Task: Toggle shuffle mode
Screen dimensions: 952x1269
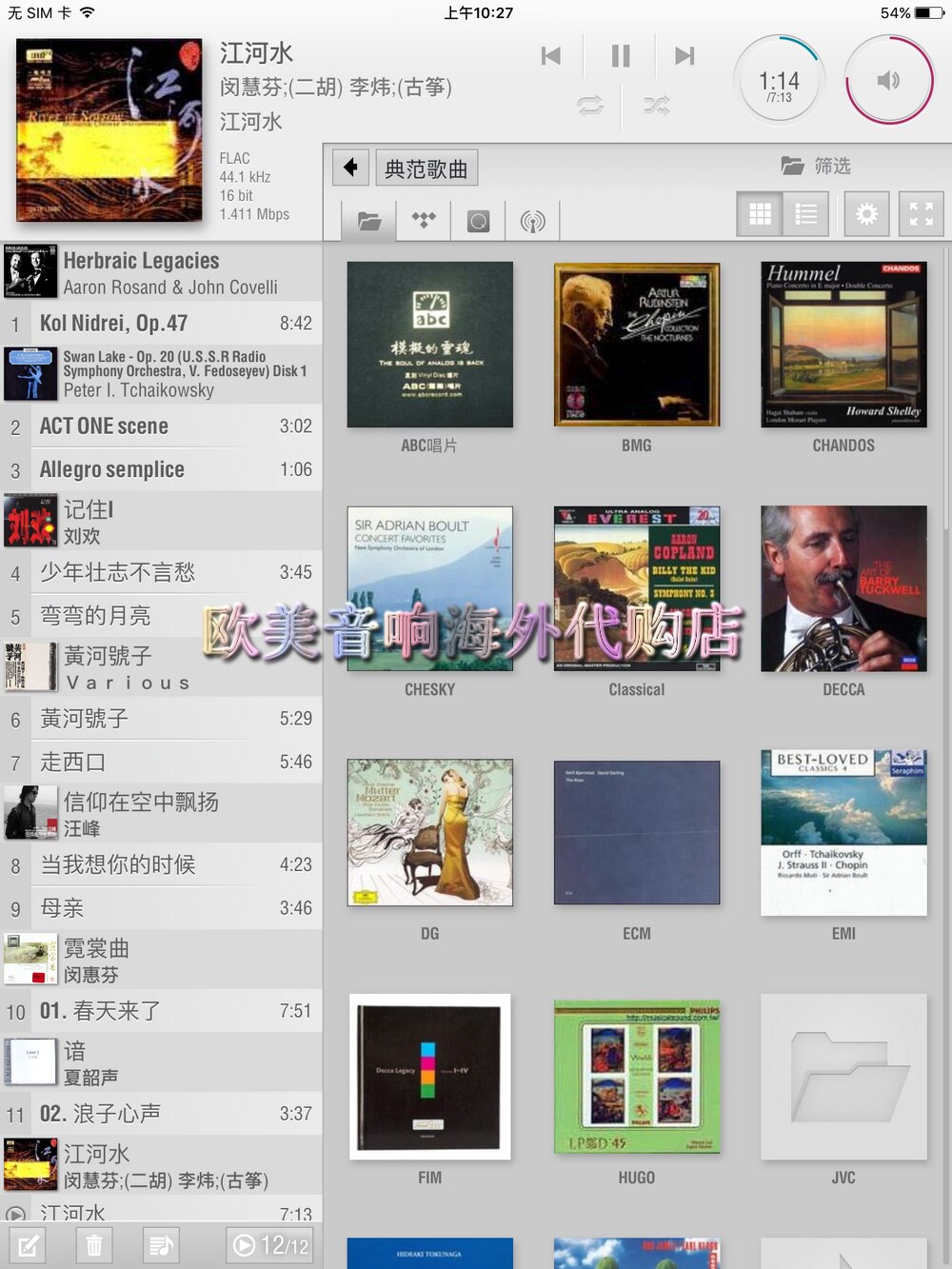Action: click(x=656, y=106)
